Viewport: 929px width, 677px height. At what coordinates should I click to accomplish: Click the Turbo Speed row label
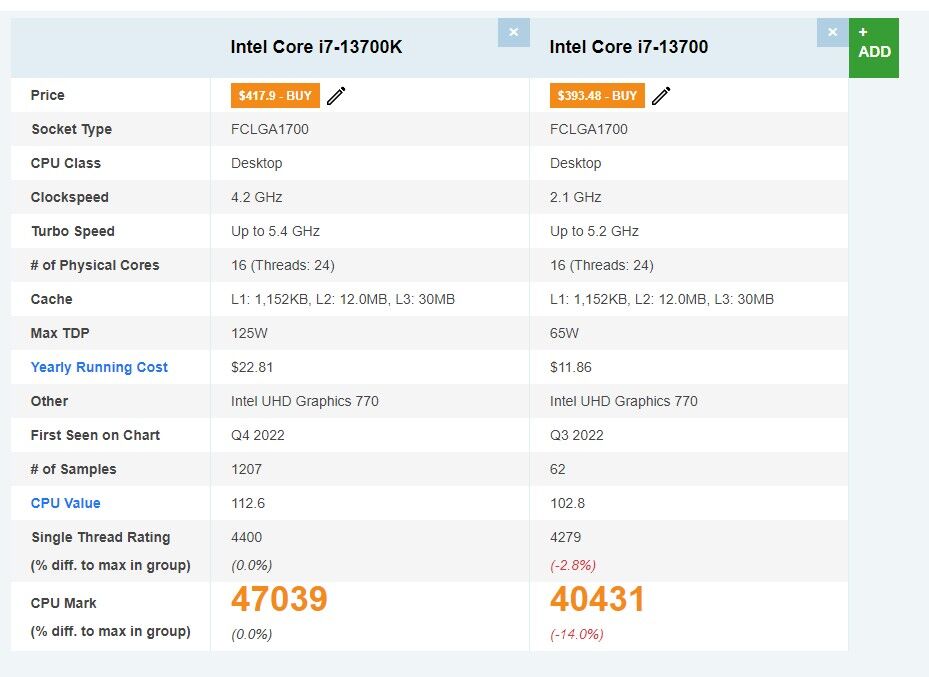point(73,231)
